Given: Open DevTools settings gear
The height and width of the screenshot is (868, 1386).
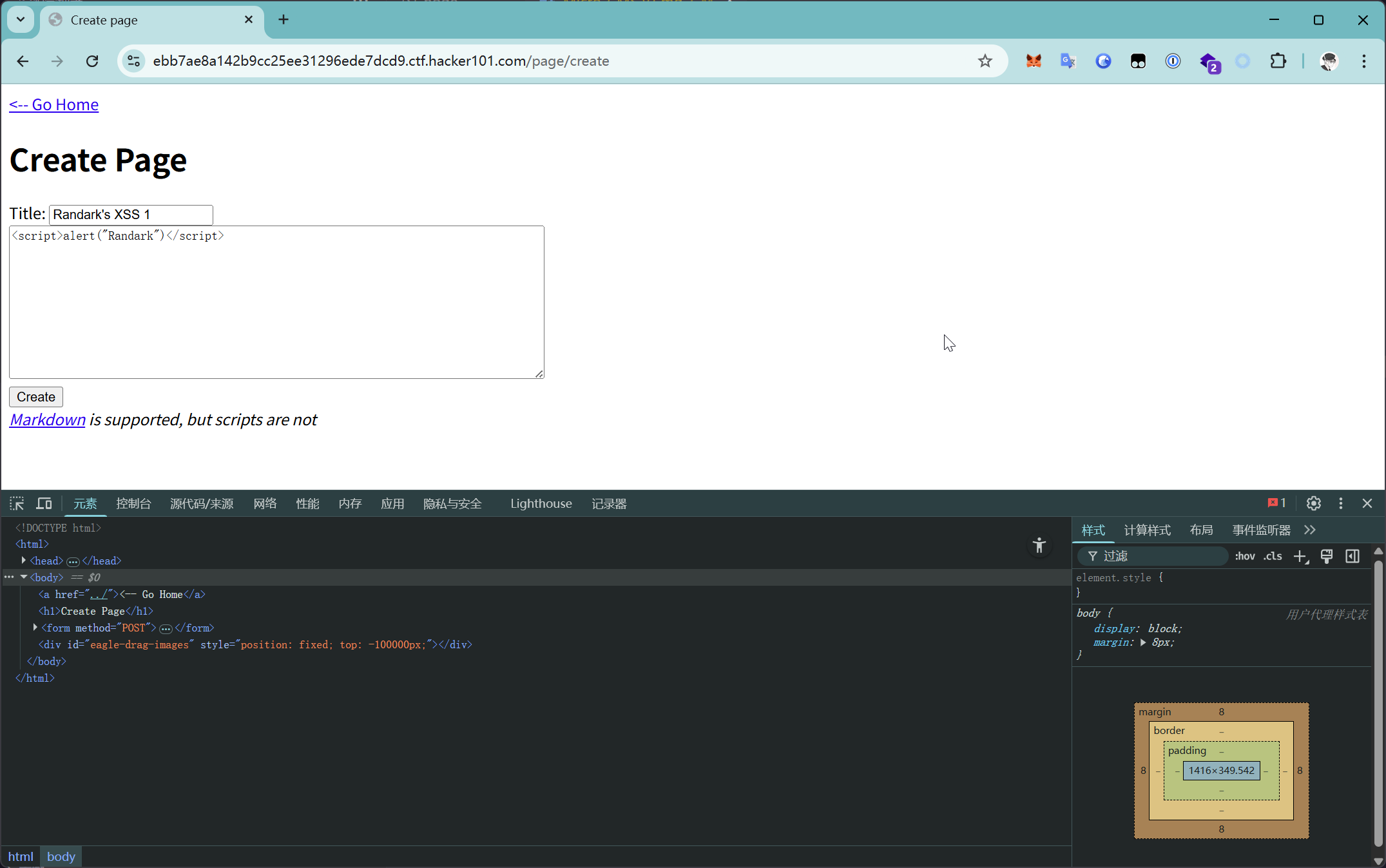Looking at the screenshot, I should click(1314, 503).
